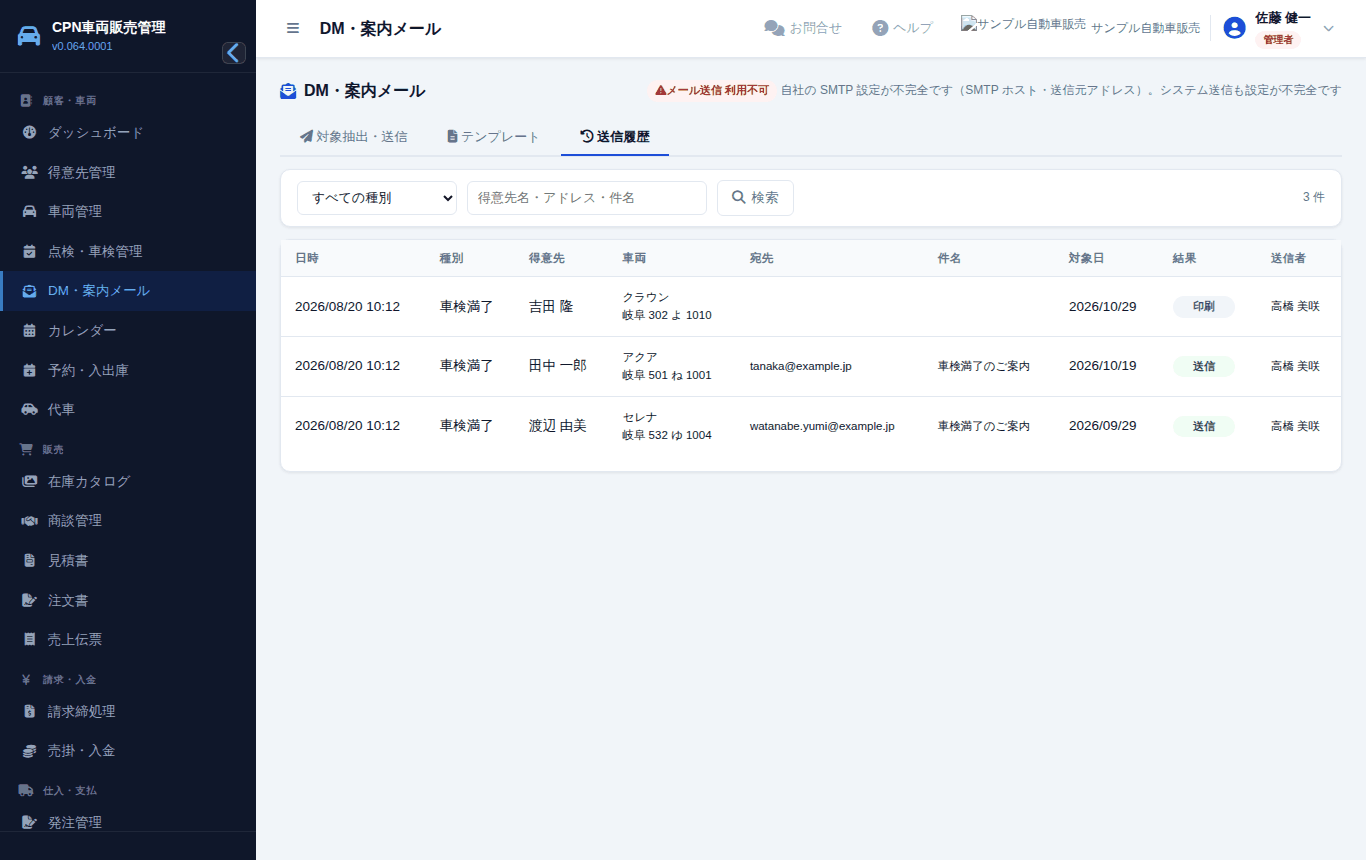Click 送信 badge in 田中 一郎 row

[1204, 366]
